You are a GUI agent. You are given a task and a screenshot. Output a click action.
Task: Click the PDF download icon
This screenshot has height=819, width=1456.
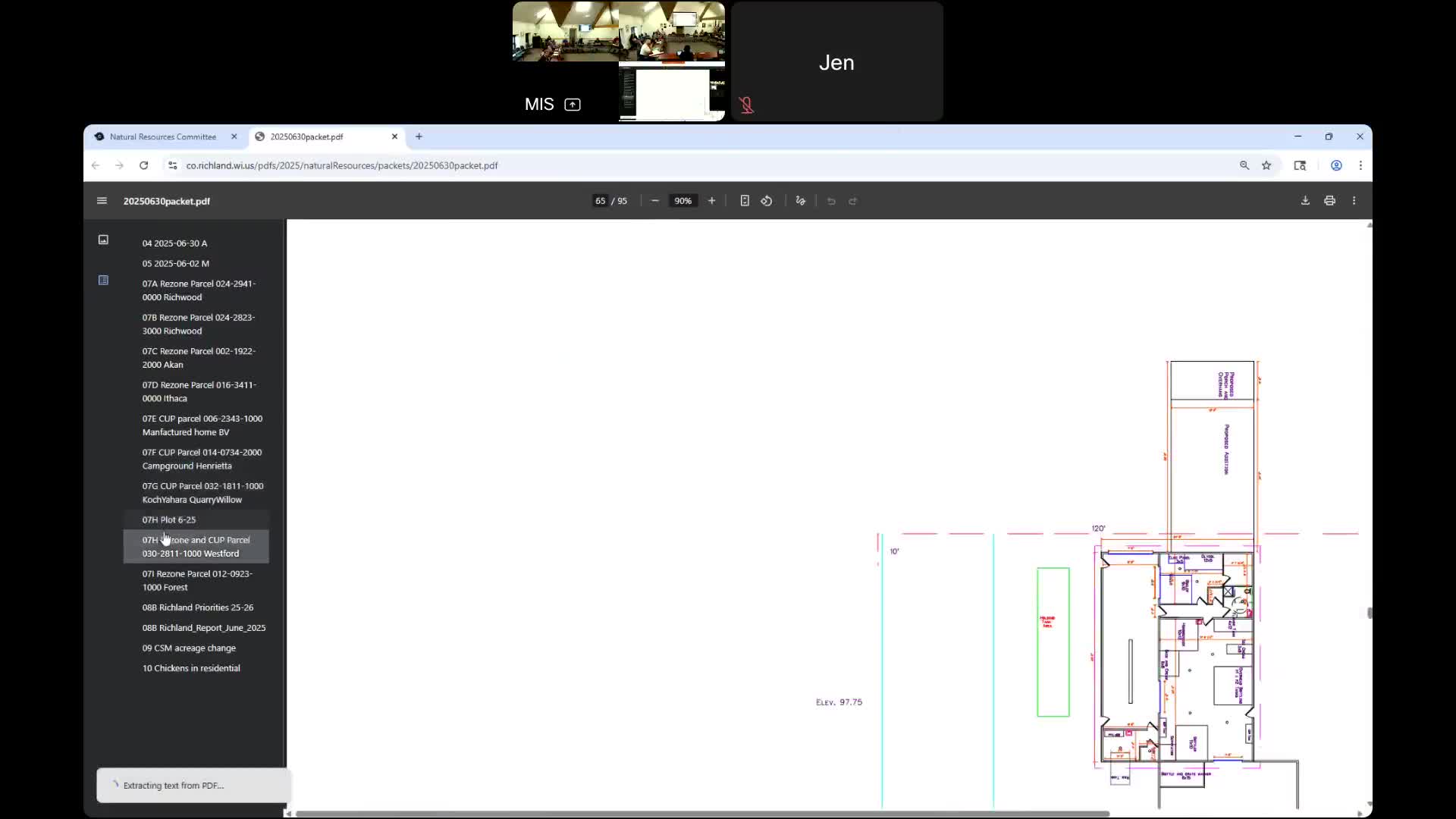click(x=1305, y=201)
